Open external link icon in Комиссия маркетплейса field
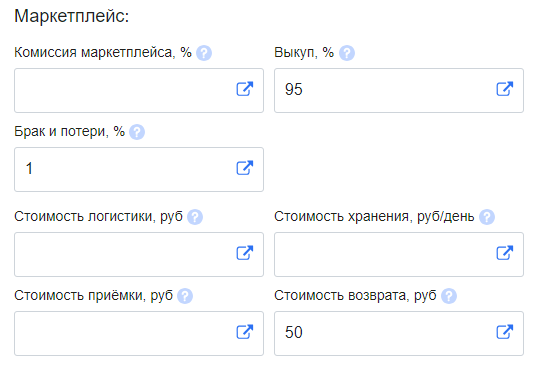Viewport: 539px width, 371px height. 245,89
